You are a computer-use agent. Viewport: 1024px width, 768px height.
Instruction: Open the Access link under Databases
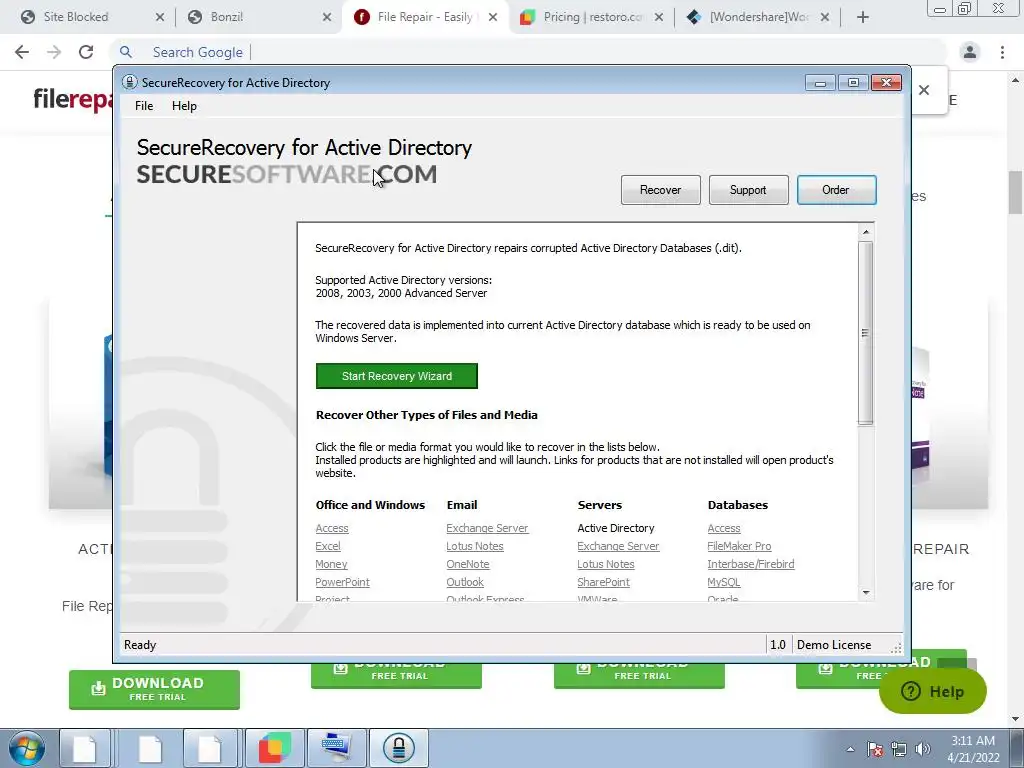[724, 528]
